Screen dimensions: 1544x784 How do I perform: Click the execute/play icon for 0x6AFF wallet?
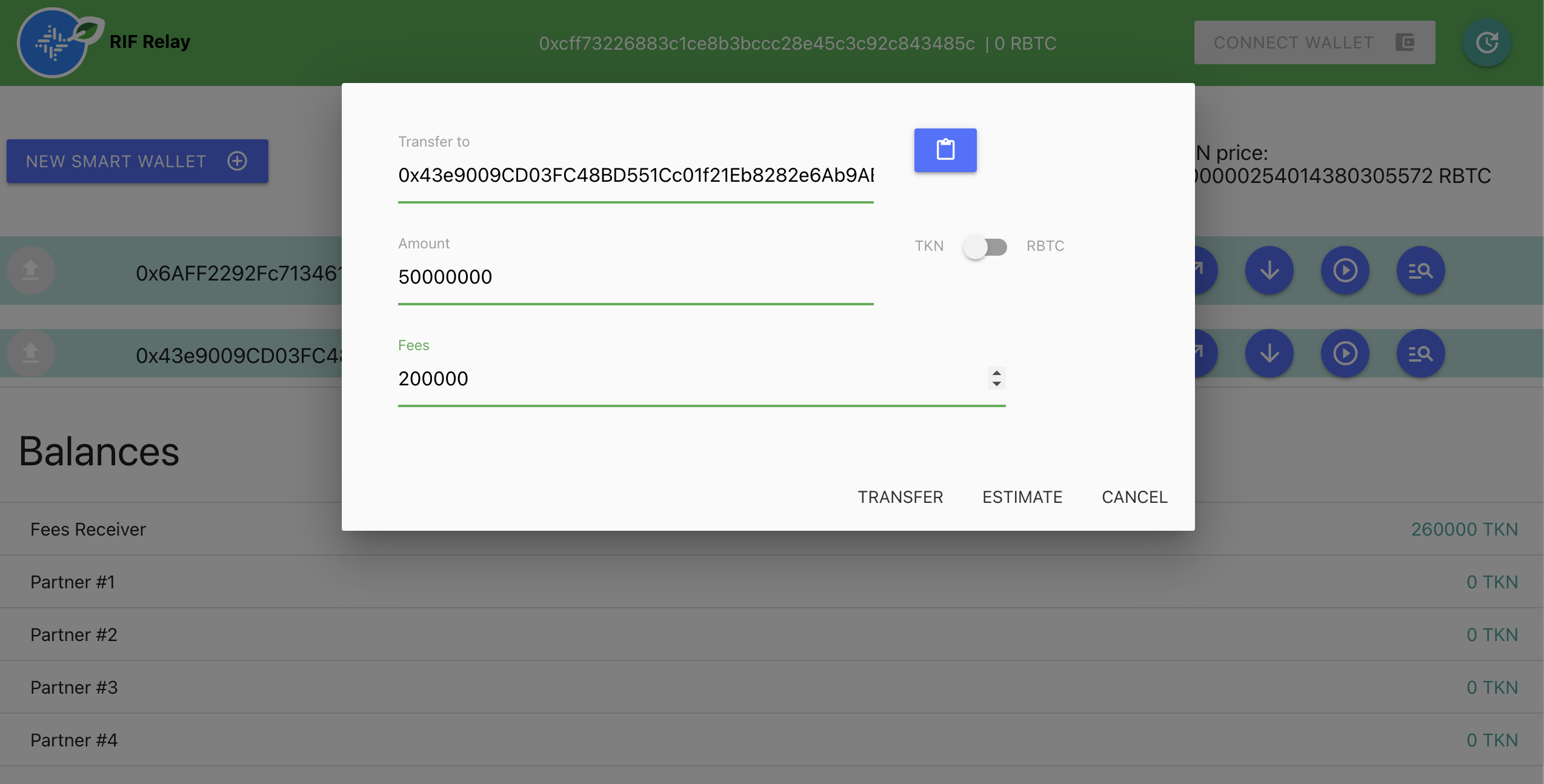tap(1345, 270)
